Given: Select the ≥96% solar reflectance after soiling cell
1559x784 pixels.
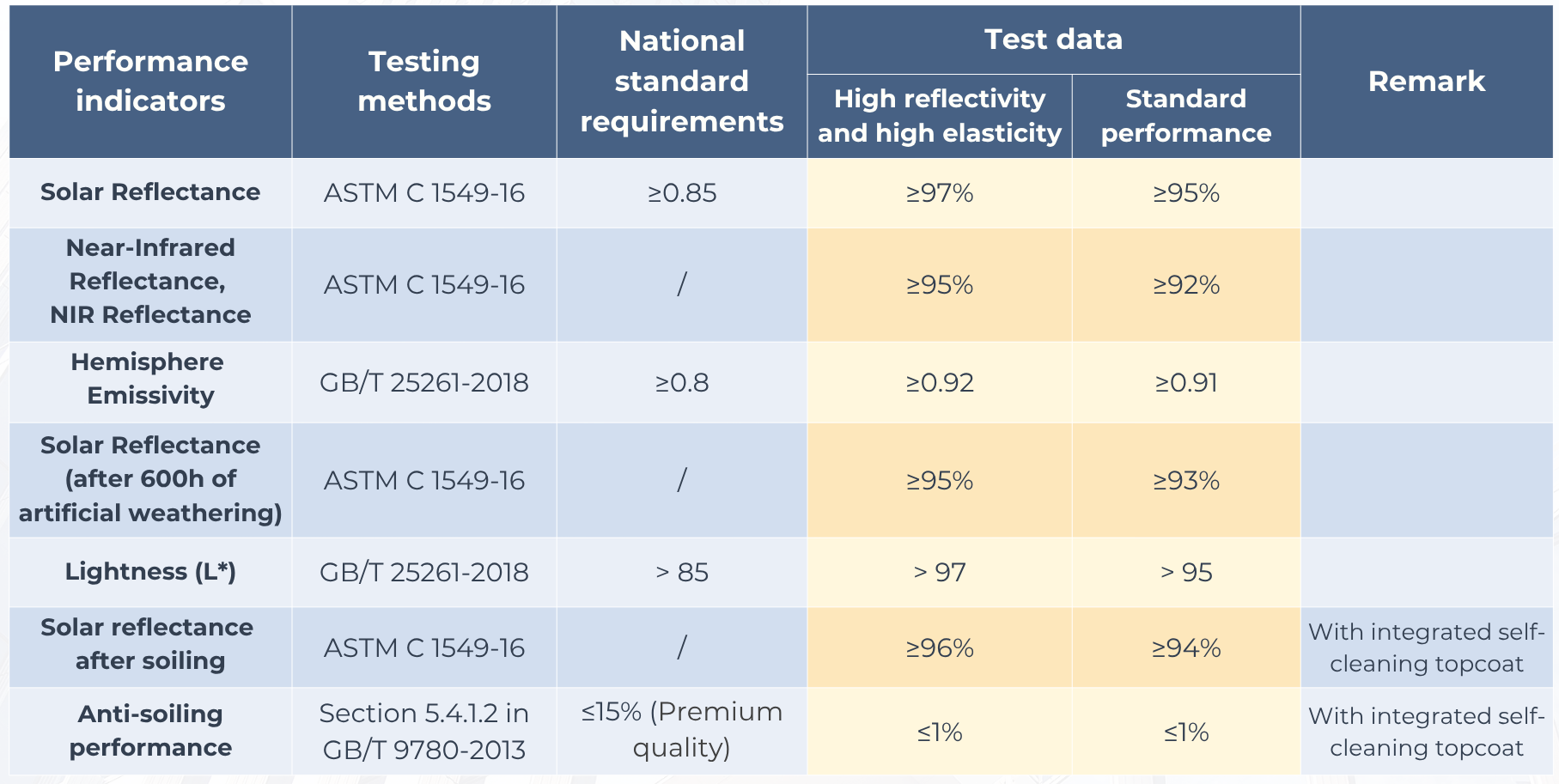Looking at the screenshot, I should (x=940, y=648).
